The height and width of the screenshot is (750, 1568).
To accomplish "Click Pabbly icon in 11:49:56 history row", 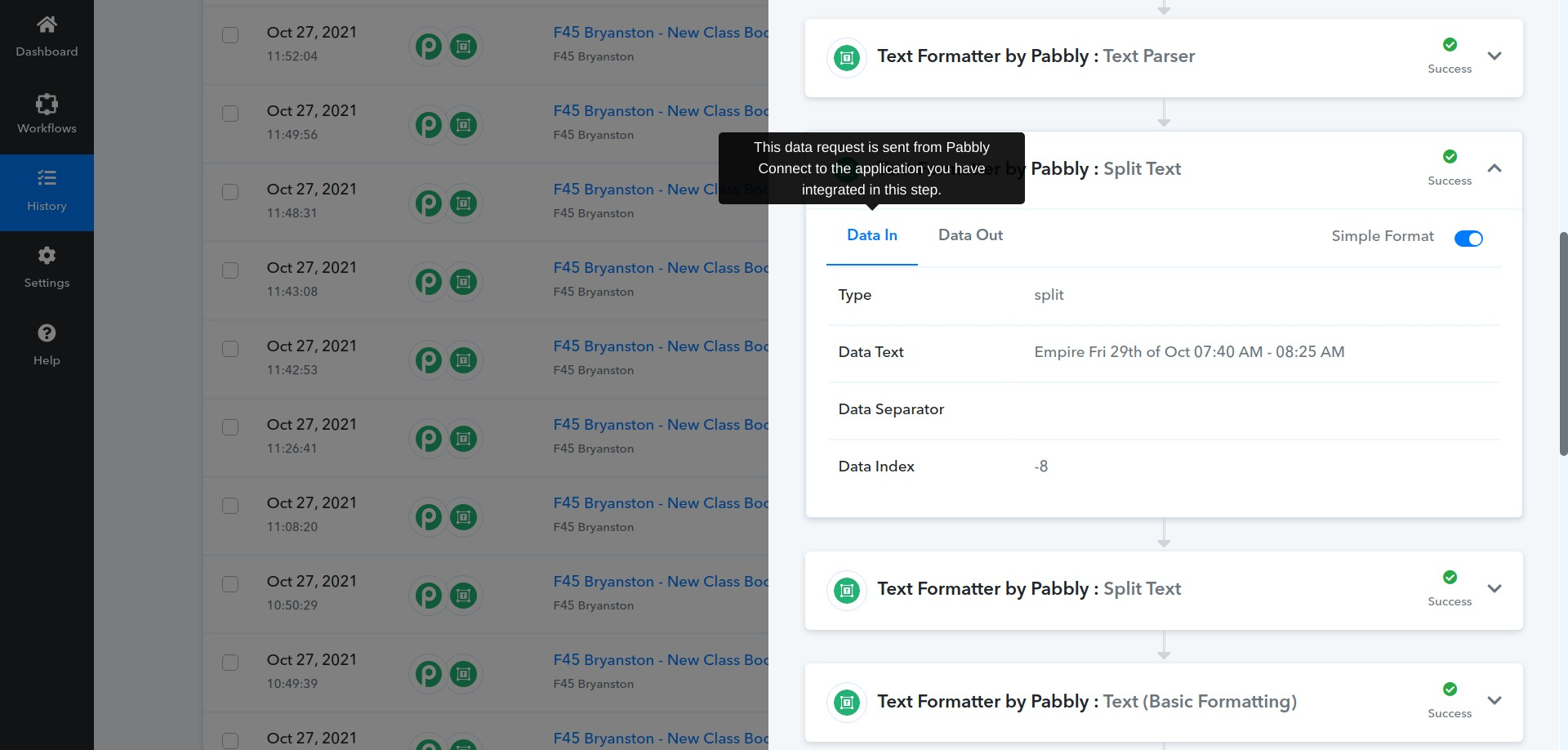I will (429, 125).
